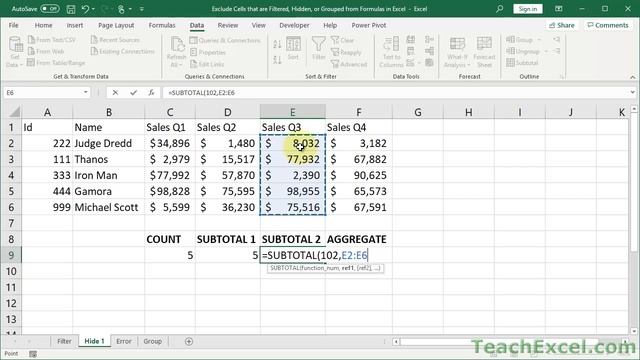Click the Sign in button
This screenshot has height=360, width=640.
527,9
